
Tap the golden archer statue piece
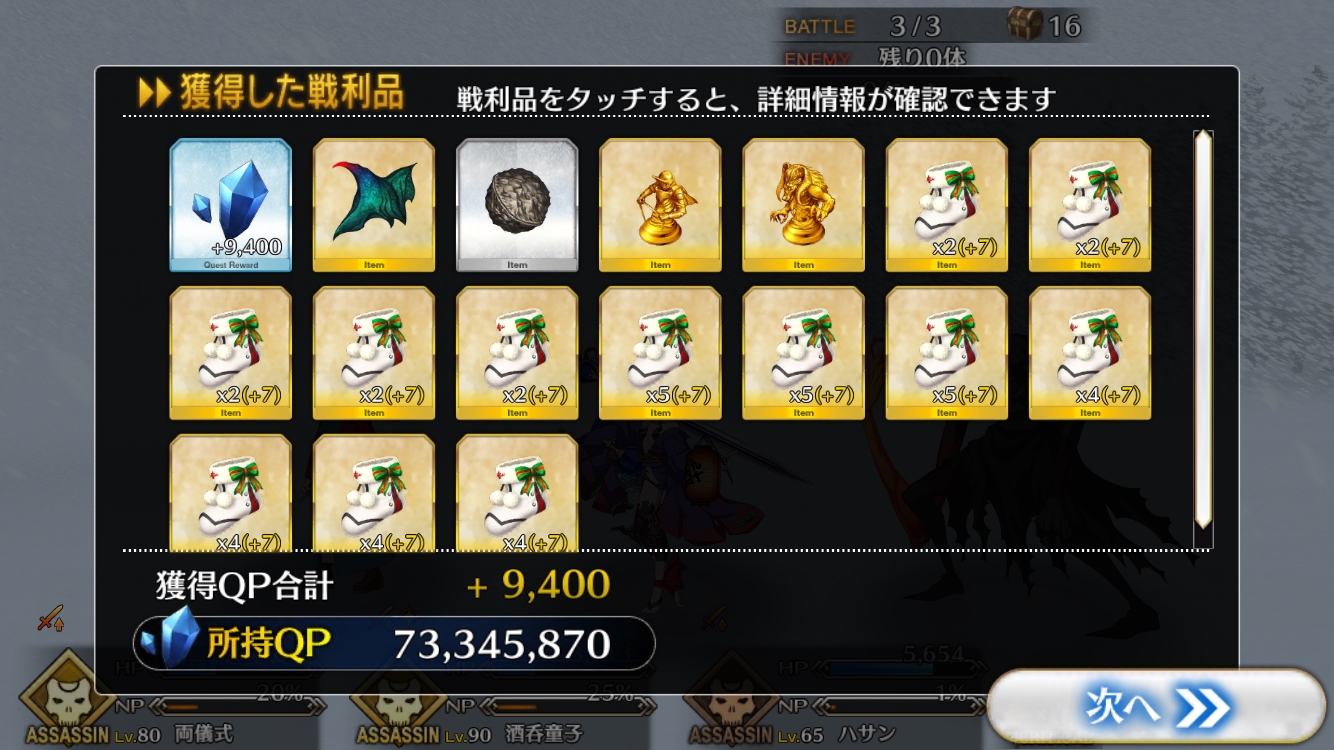click(660, 205)
